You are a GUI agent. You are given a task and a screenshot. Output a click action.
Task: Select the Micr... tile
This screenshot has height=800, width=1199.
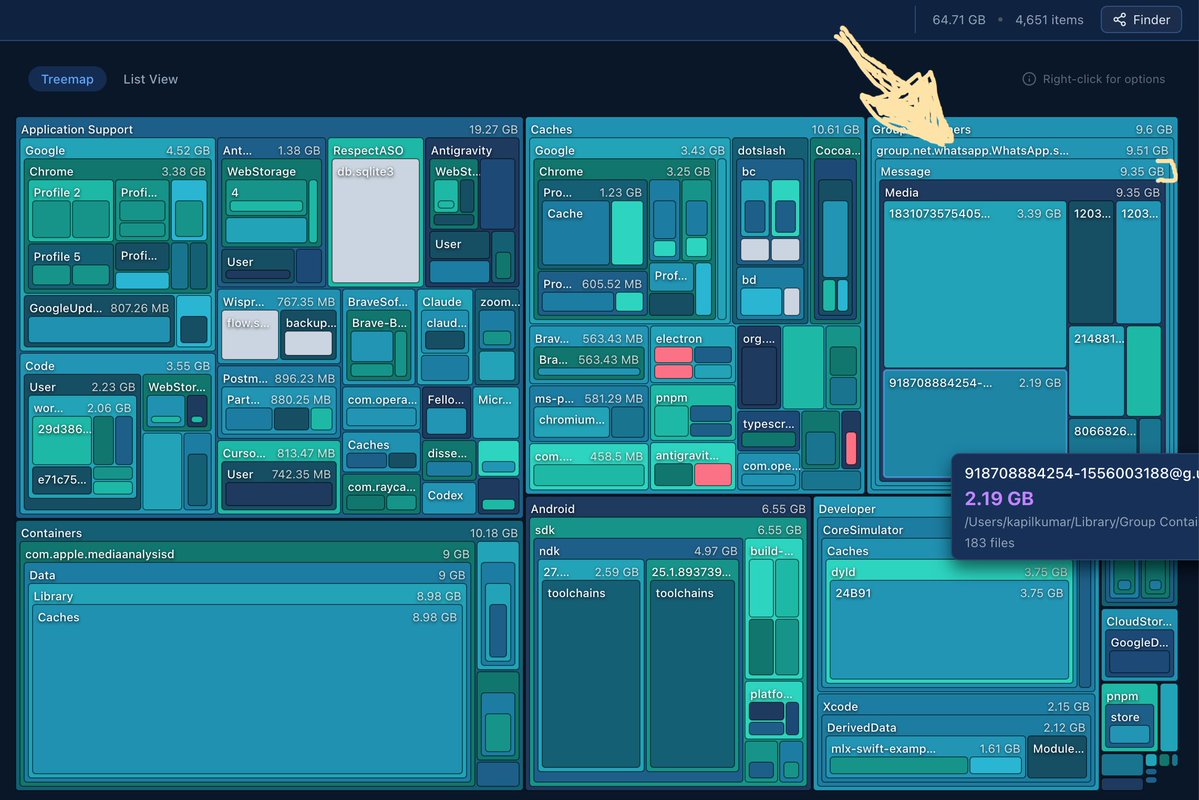point(496,413)
